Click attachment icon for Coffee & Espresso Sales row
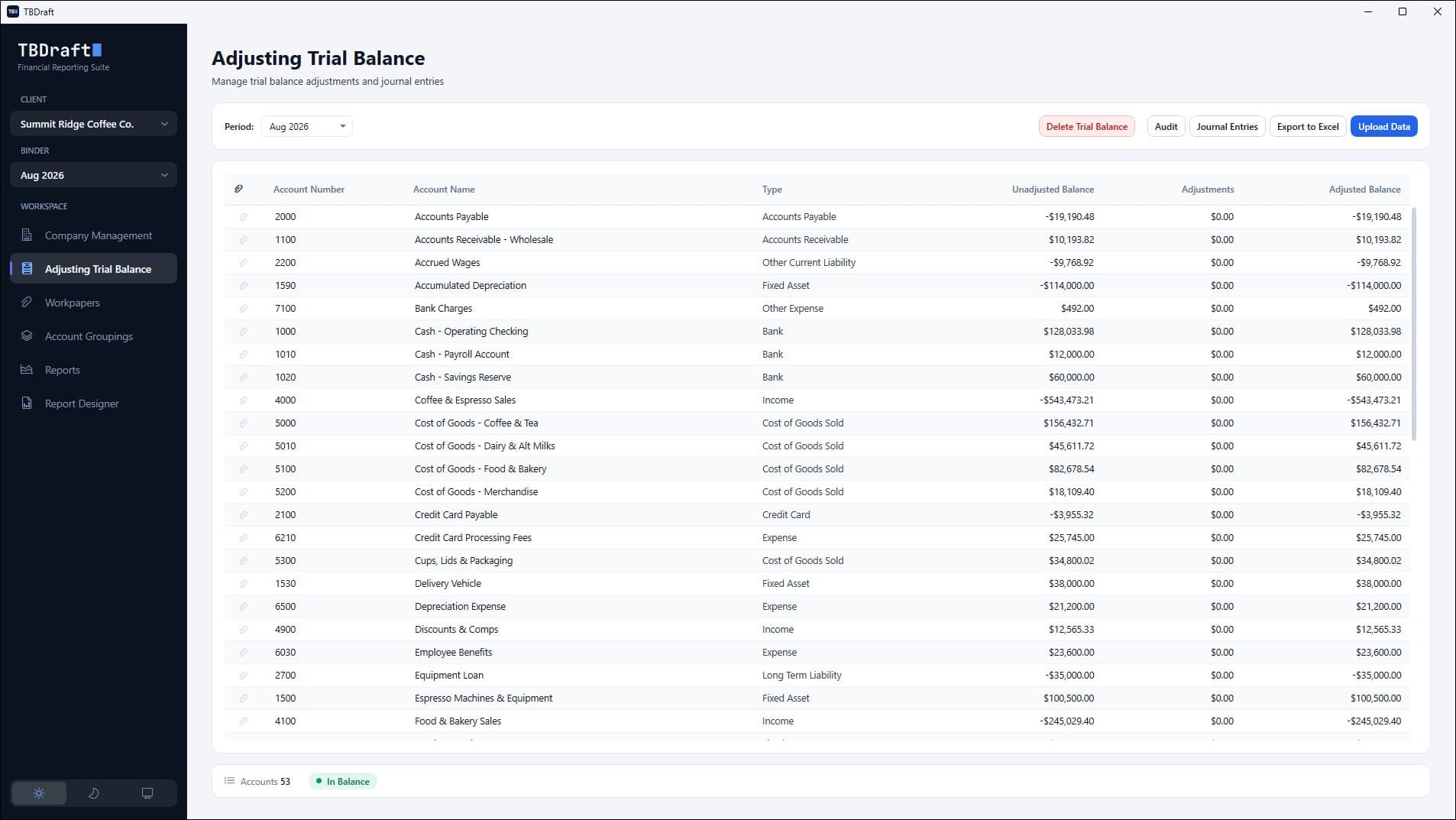 (x=243, y=400)
